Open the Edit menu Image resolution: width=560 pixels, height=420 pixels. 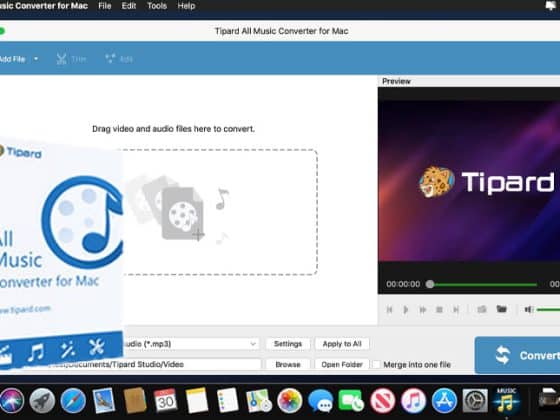click(x=129, y=6)
